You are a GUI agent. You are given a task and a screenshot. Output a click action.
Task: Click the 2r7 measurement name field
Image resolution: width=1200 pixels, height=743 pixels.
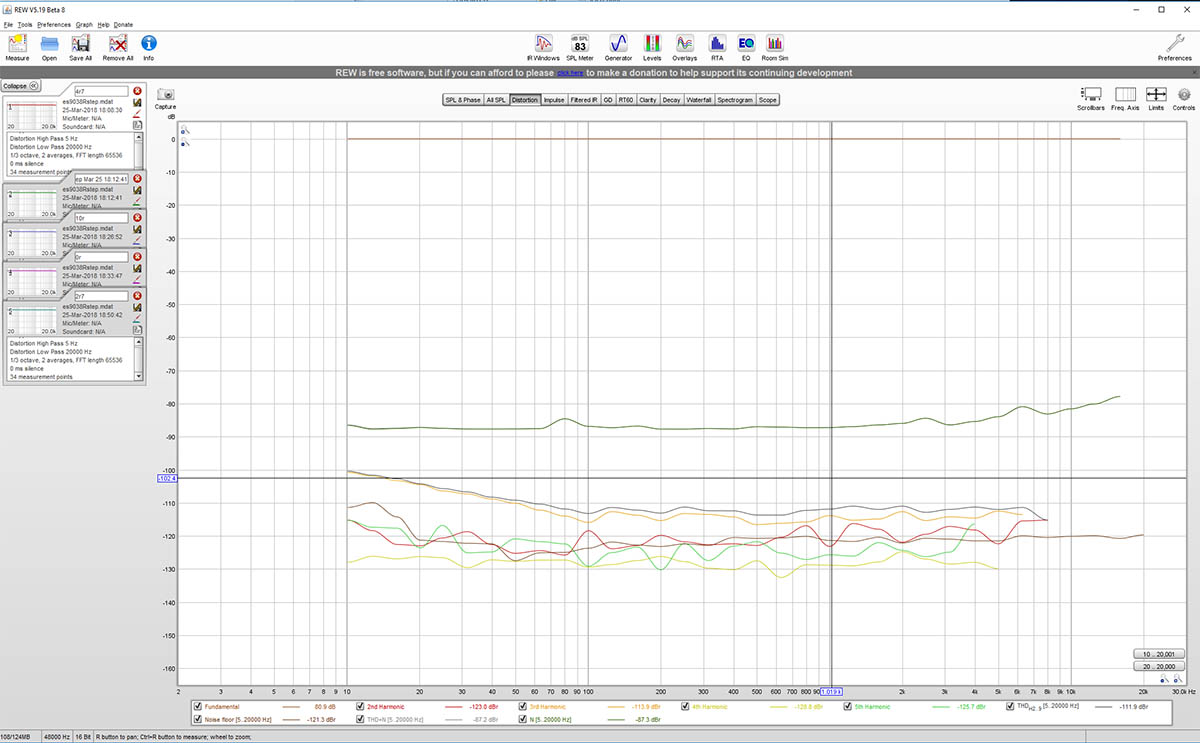click(101, 296)
